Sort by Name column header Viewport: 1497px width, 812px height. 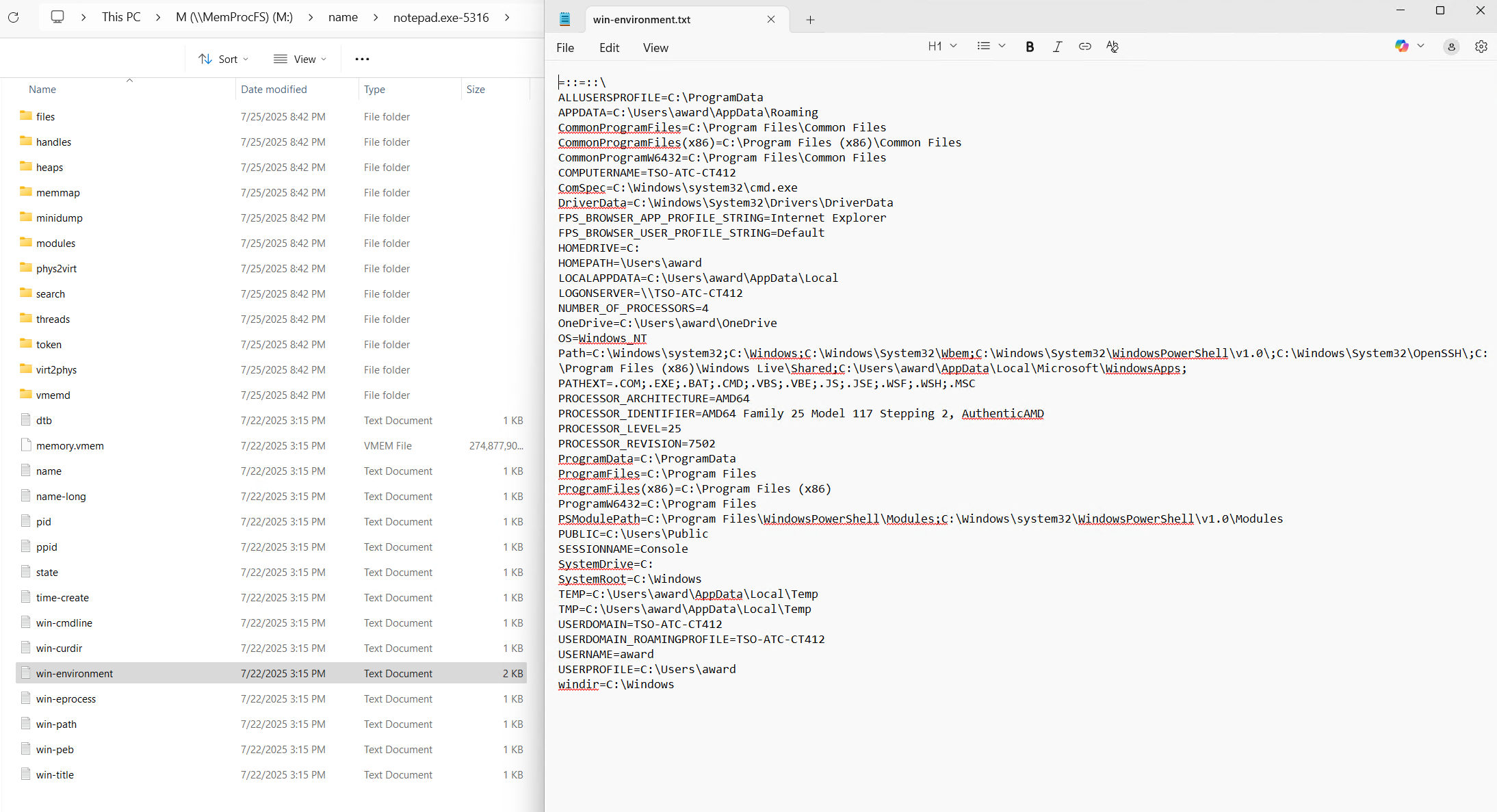coord(42,90)
